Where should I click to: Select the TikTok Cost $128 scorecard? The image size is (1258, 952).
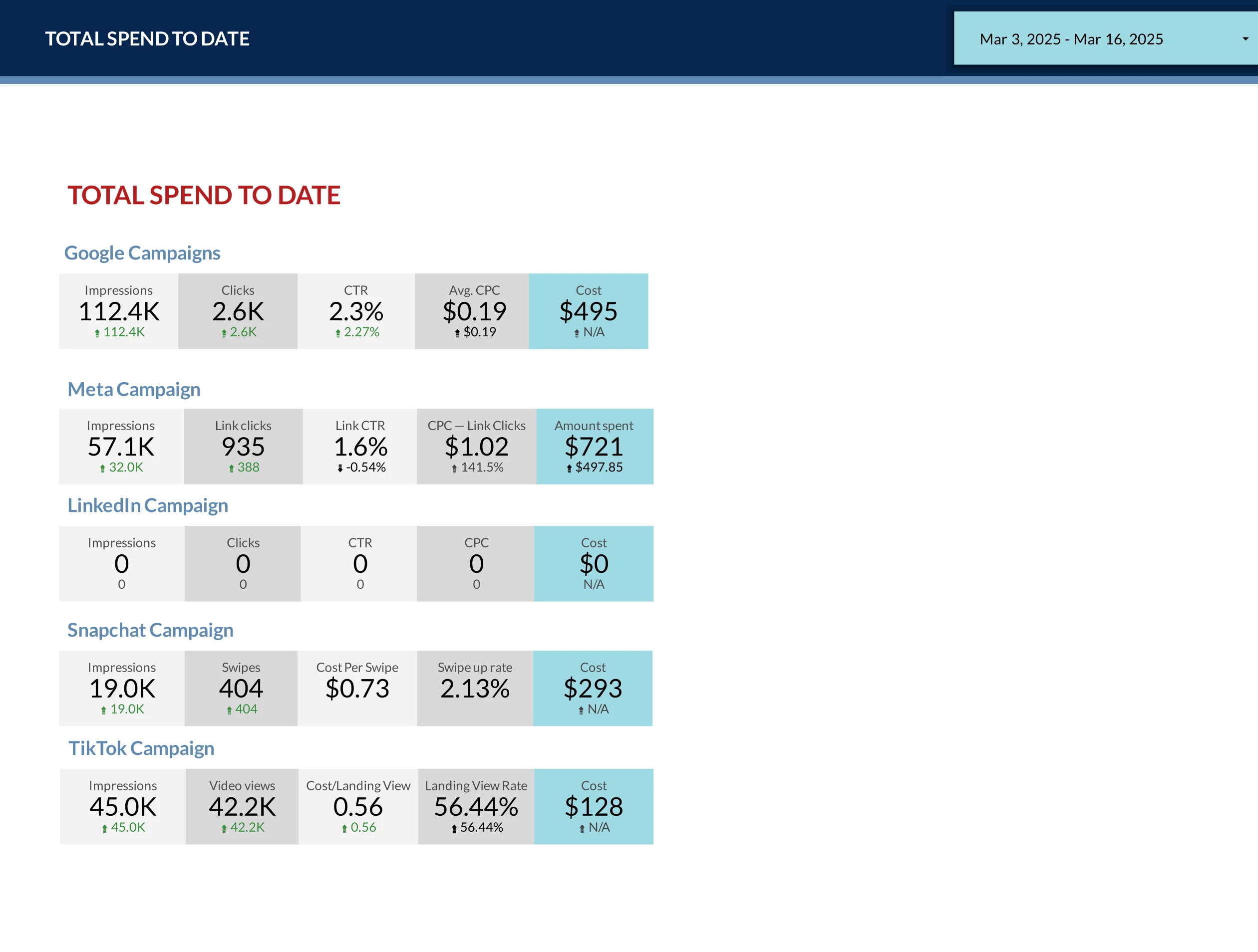594,806
